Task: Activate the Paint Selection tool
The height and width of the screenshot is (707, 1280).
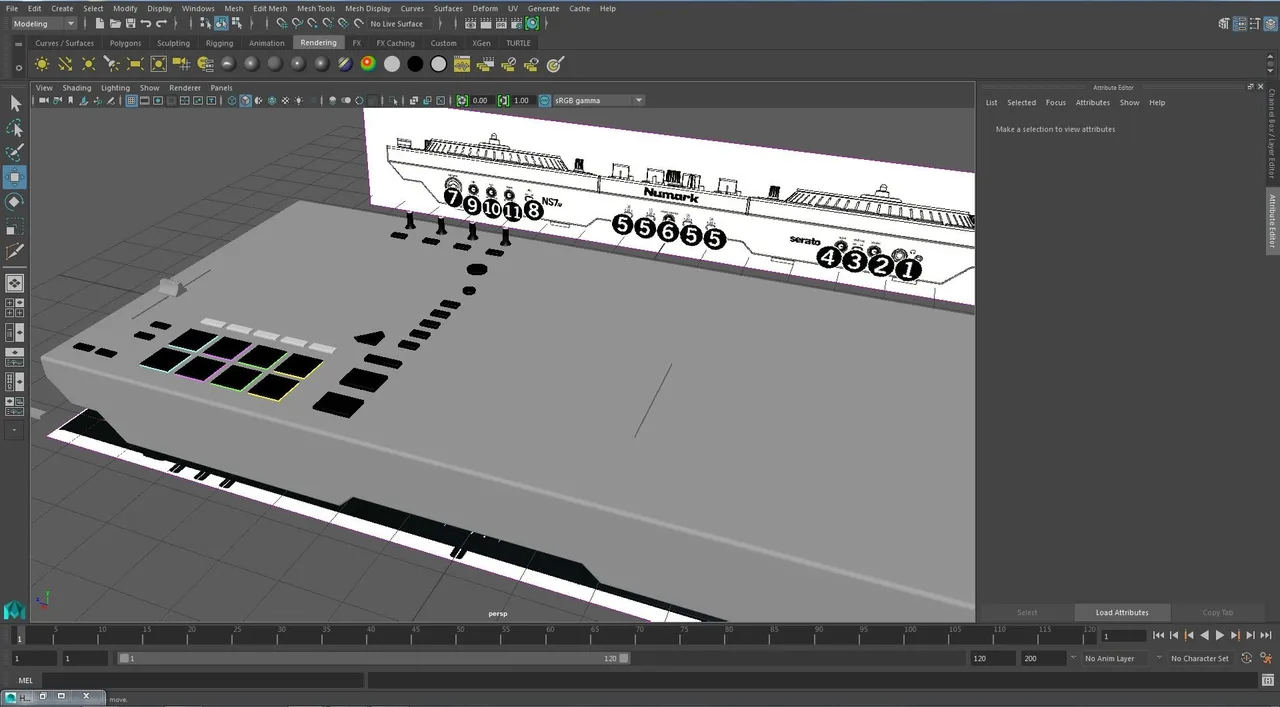Action: (15, 153)
